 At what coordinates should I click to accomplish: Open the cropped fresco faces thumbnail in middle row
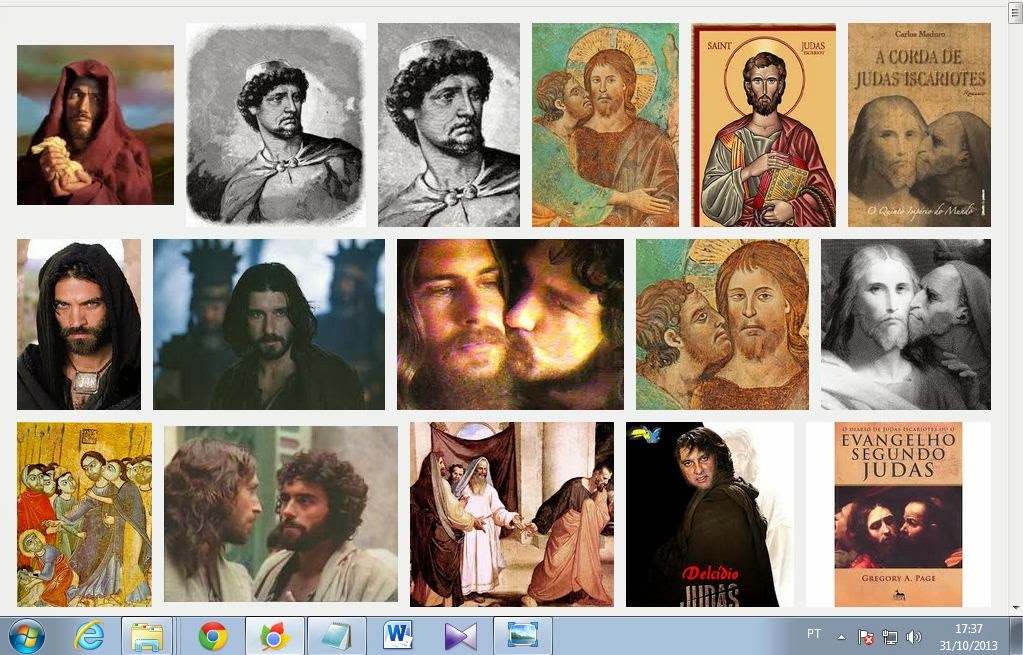(722, 324)
